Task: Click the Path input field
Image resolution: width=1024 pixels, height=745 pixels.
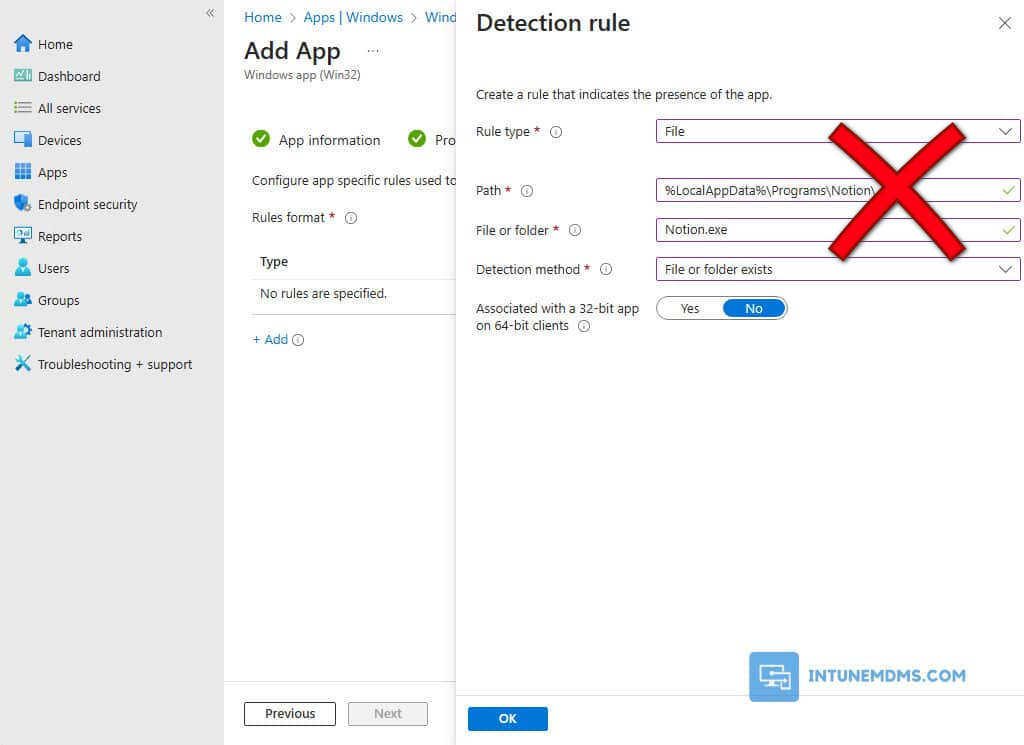Action: coord(838,190)
